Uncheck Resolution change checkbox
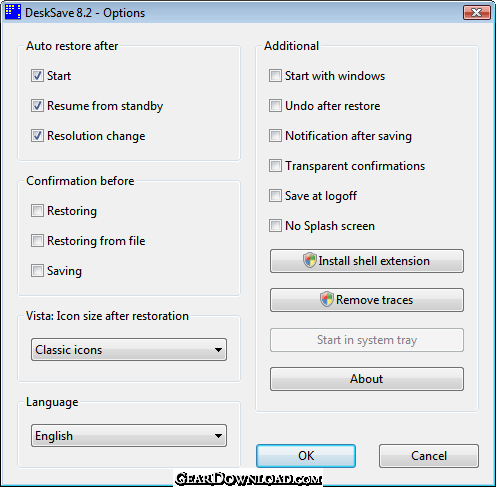The width and height of the screenshot is (496, 487). (37, 136)
